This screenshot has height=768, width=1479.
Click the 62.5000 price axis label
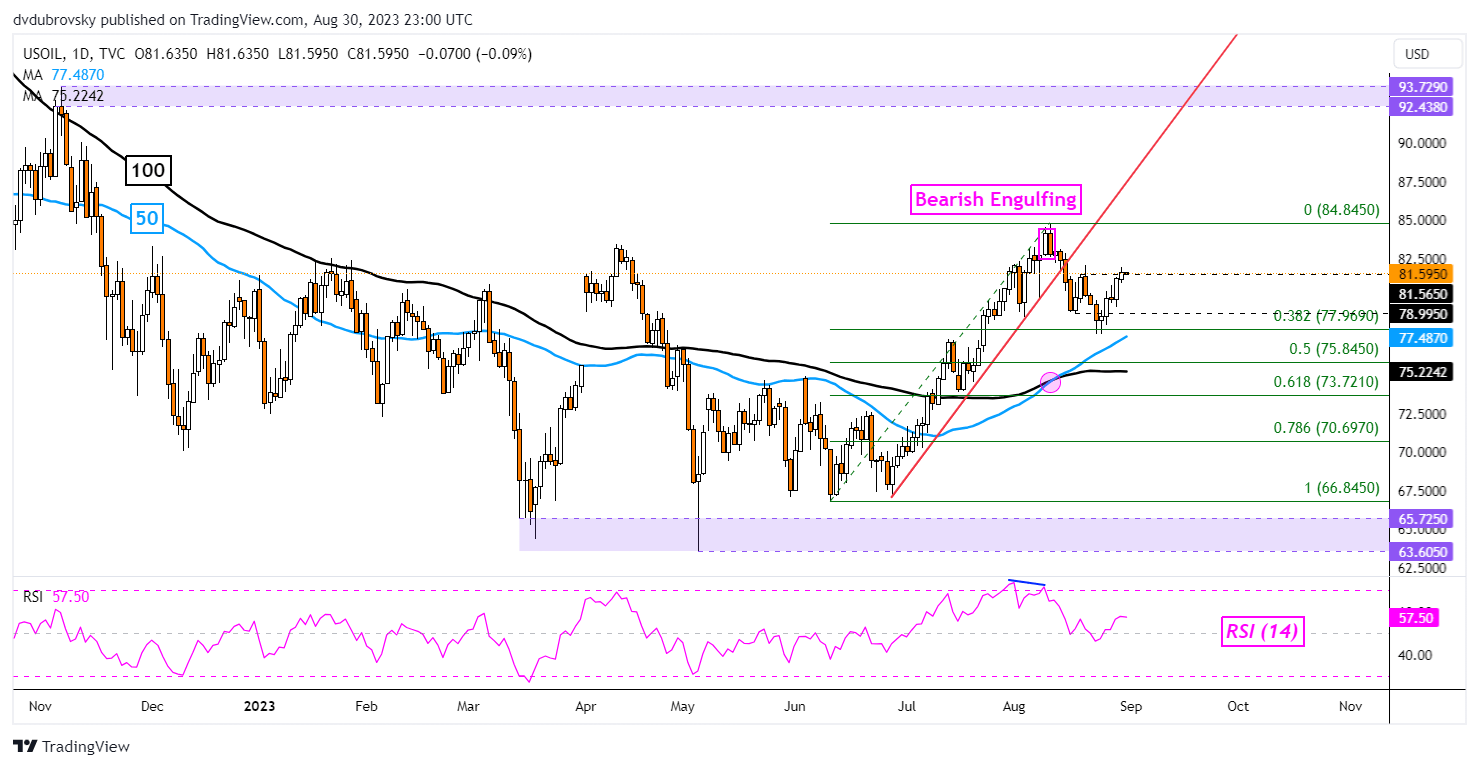tap(1424, 568)
